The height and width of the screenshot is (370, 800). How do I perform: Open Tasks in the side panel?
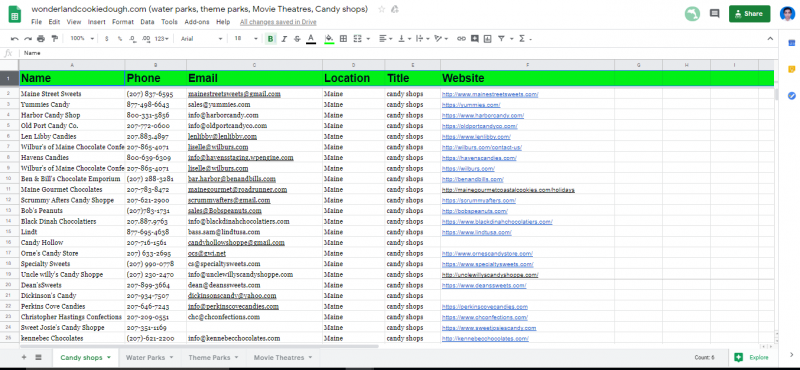[791, 95]
